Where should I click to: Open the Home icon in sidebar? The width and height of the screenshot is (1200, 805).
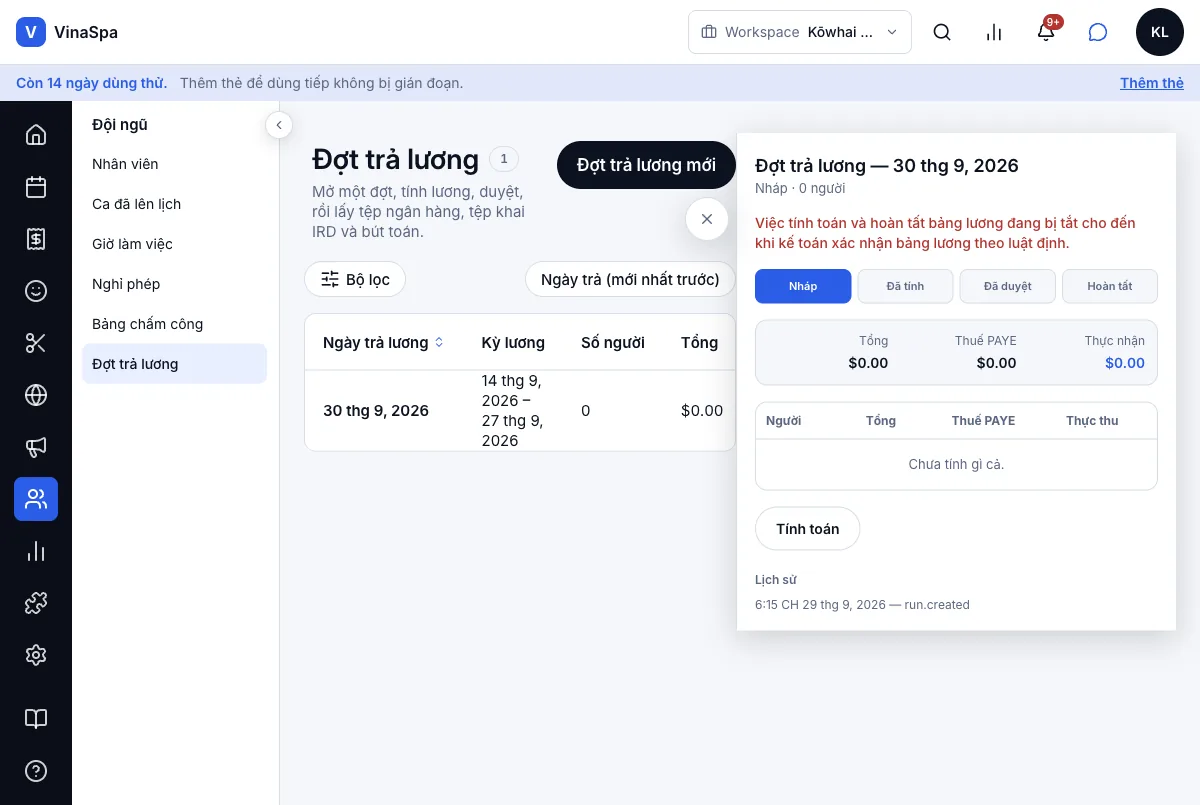[36, 134]
